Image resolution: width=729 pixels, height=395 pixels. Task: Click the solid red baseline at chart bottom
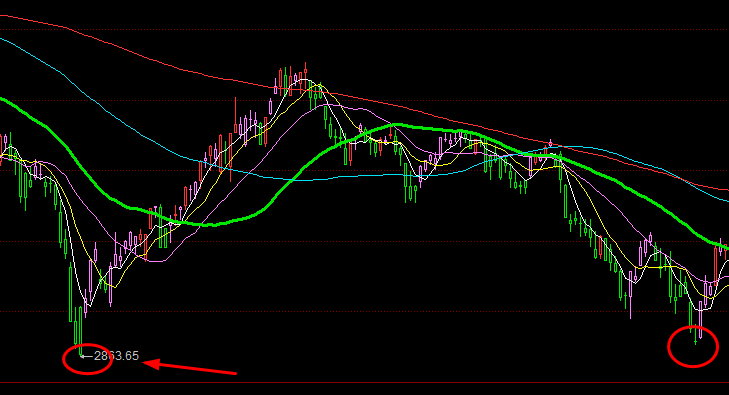point(364,382)
